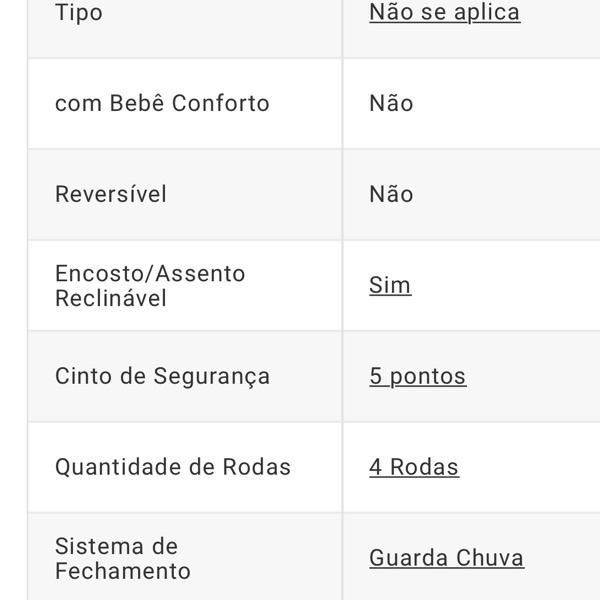The image size is (600, 600).
Task: Click the 'Sim' link for Reclinável
Action: pos(390,285)
